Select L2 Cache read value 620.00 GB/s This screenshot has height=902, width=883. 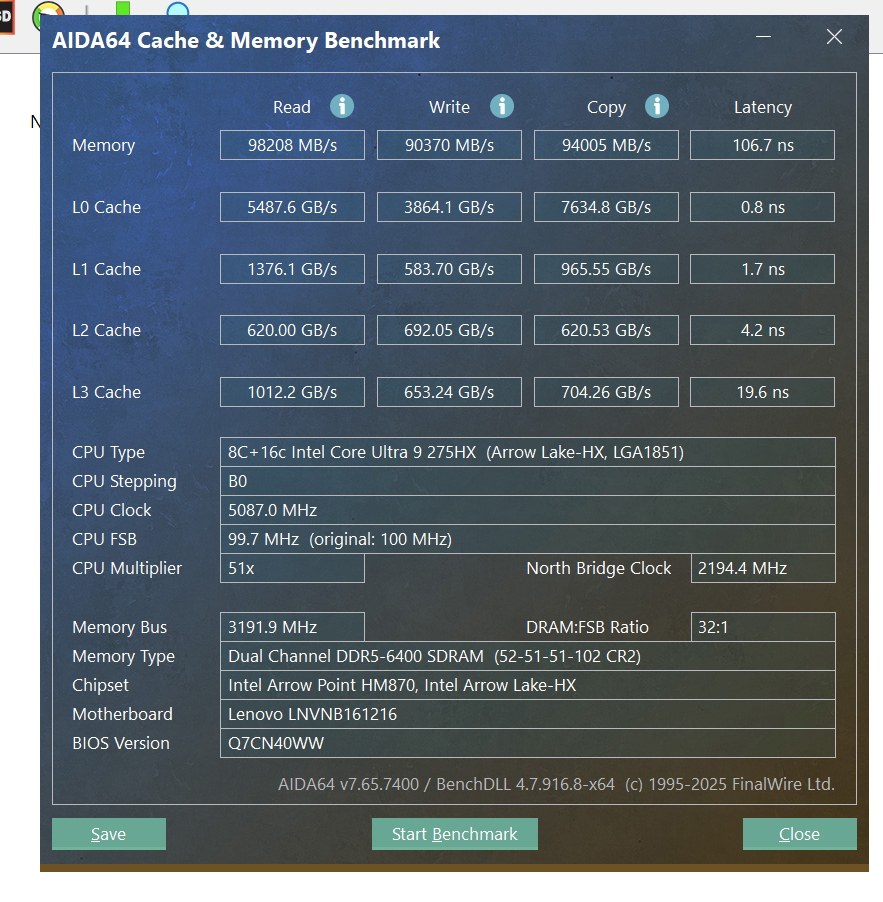click(x=292, y=330)
